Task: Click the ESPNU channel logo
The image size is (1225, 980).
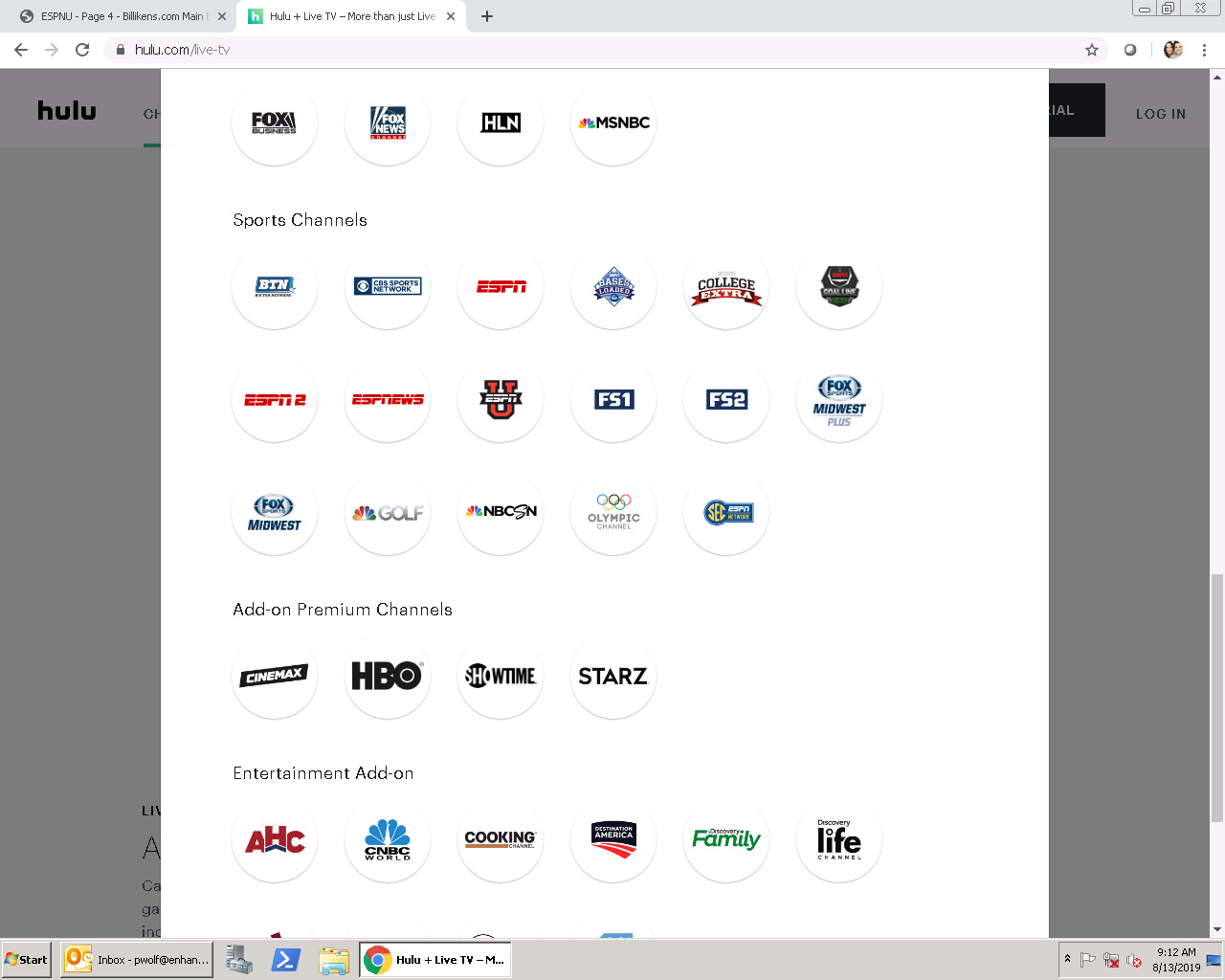Action: (501, 399)
